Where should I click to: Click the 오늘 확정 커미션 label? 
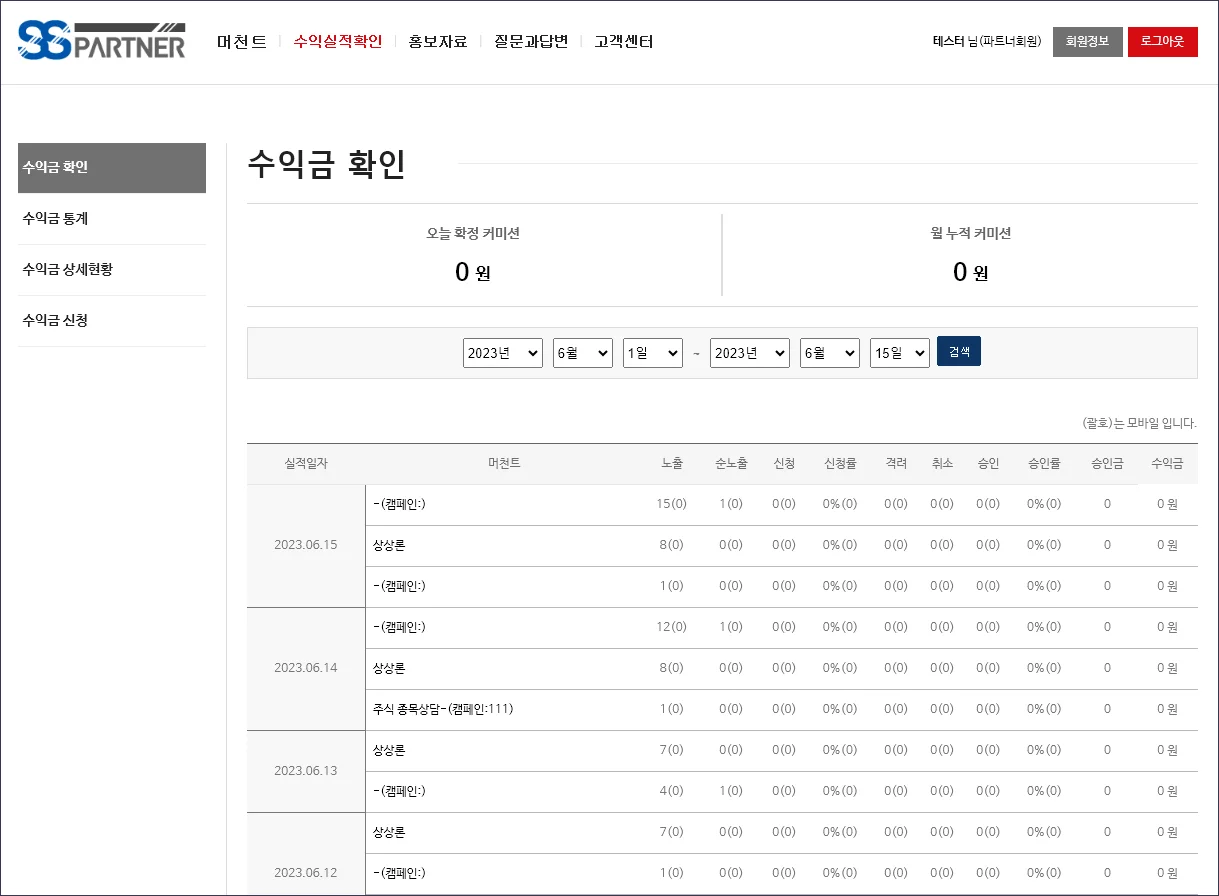click(473, 234)
